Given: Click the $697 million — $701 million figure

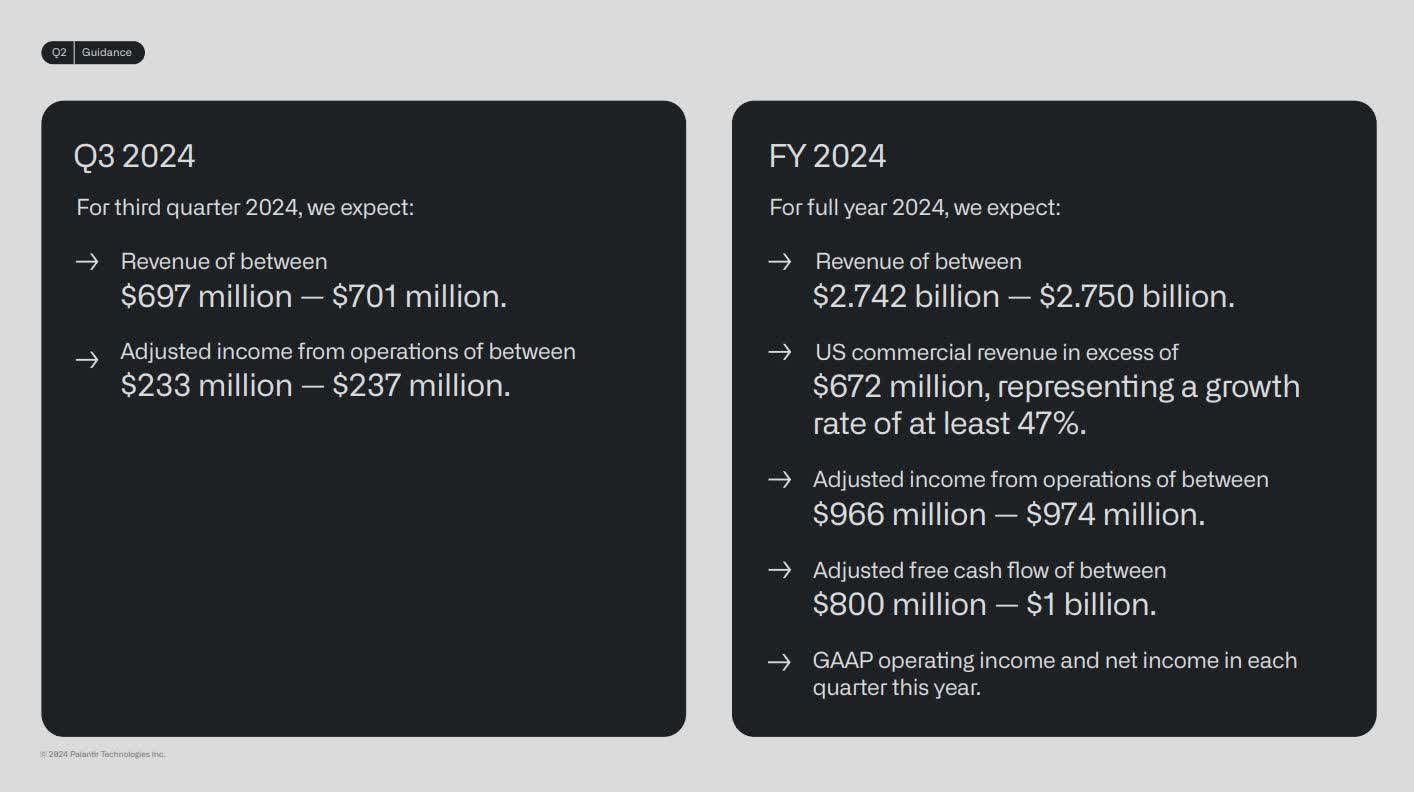Looking at the screenshot, I should pos(313,296).
